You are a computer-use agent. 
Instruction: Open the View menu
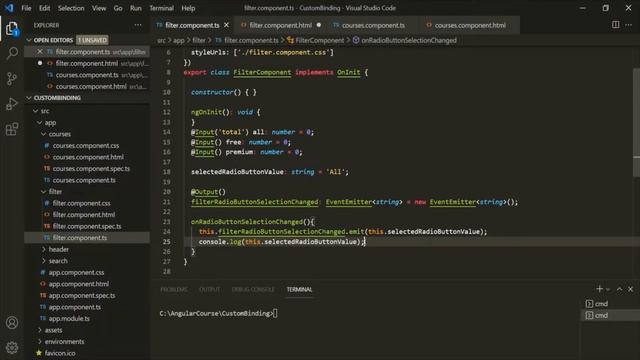99,8
